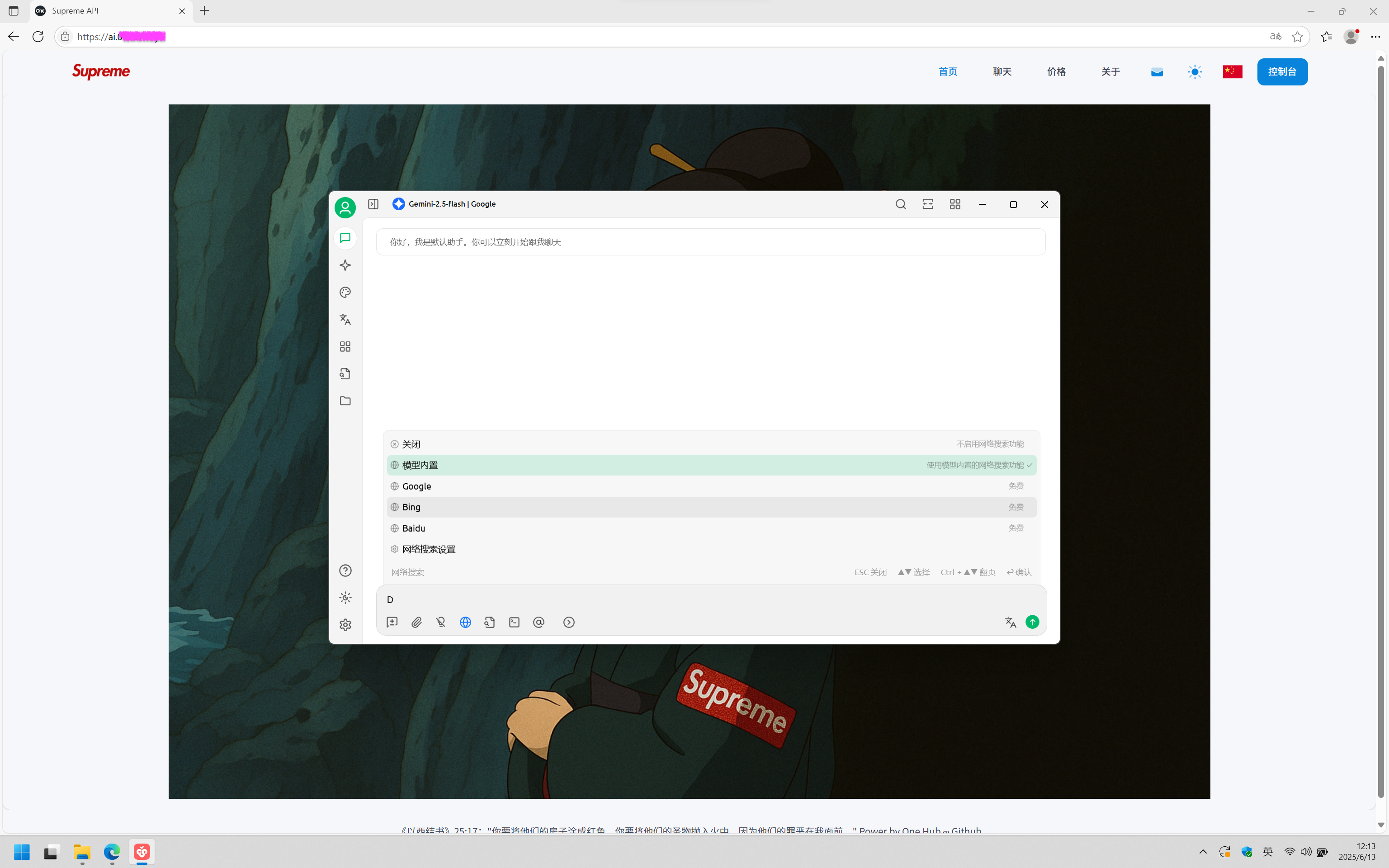Open browser settings and more menu
Screen dimensions: 1389x868
(1376, 37)
